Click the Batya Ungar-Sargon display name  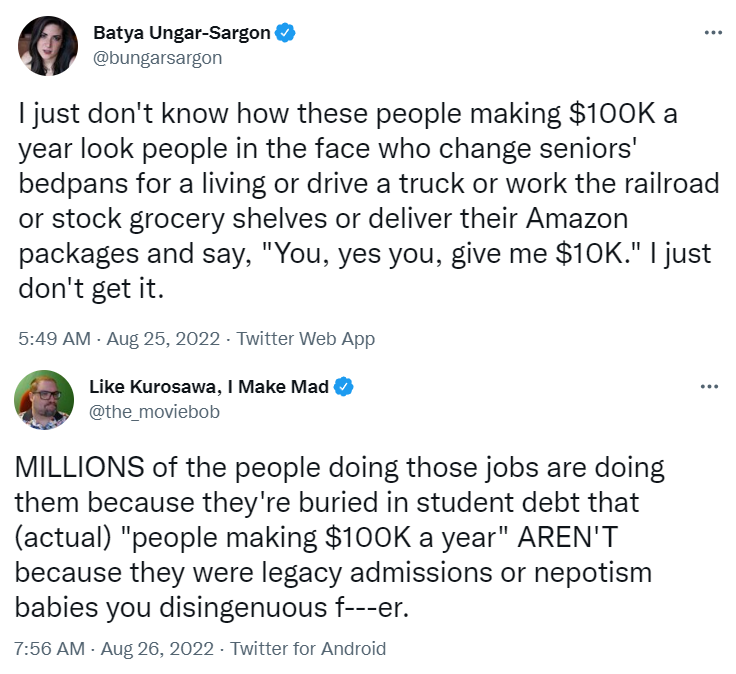pyautogui.click(x=181, y=33)
